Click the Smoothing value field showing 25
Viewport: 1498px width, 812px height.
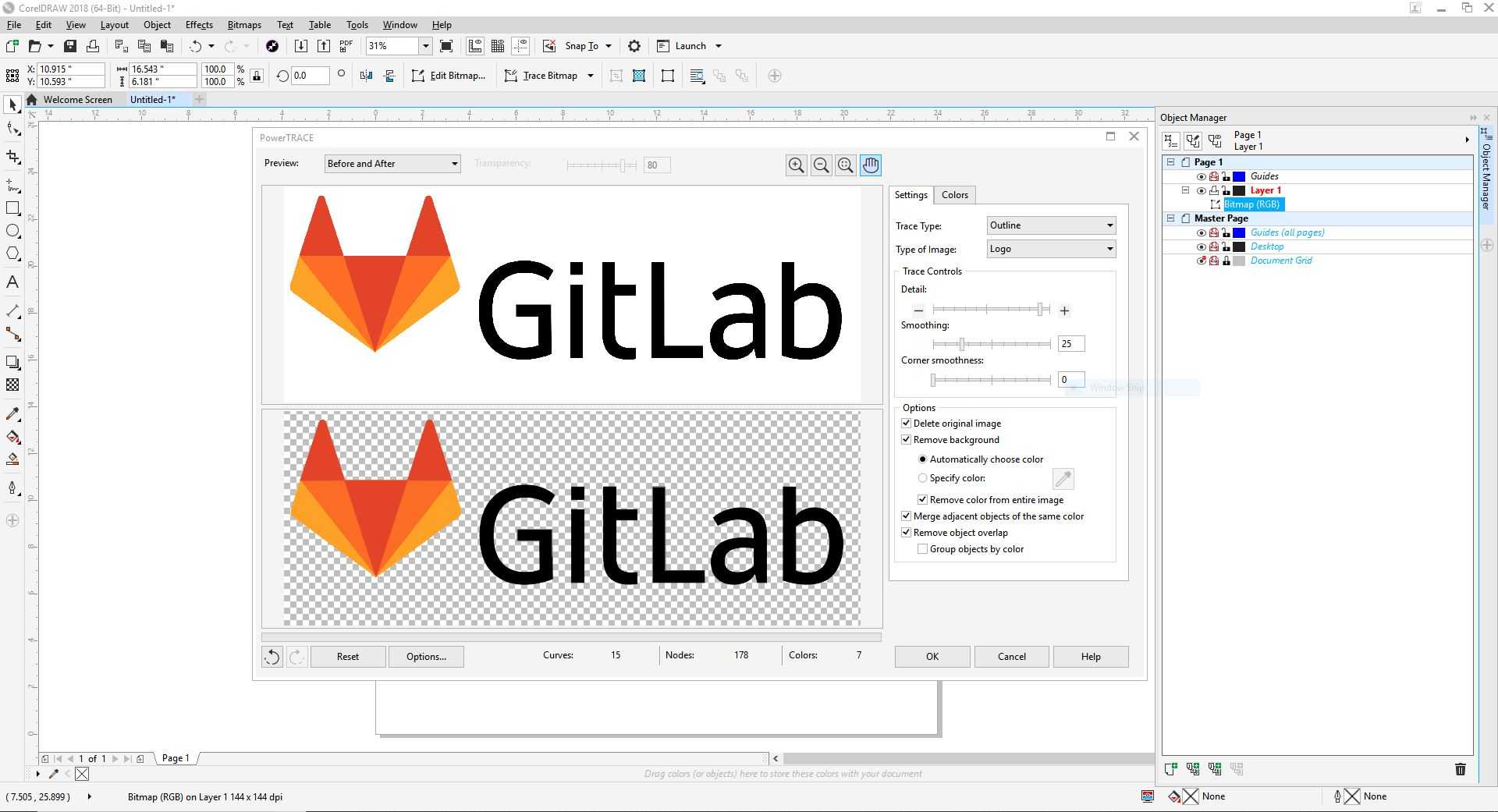(x=1070, y=344)
